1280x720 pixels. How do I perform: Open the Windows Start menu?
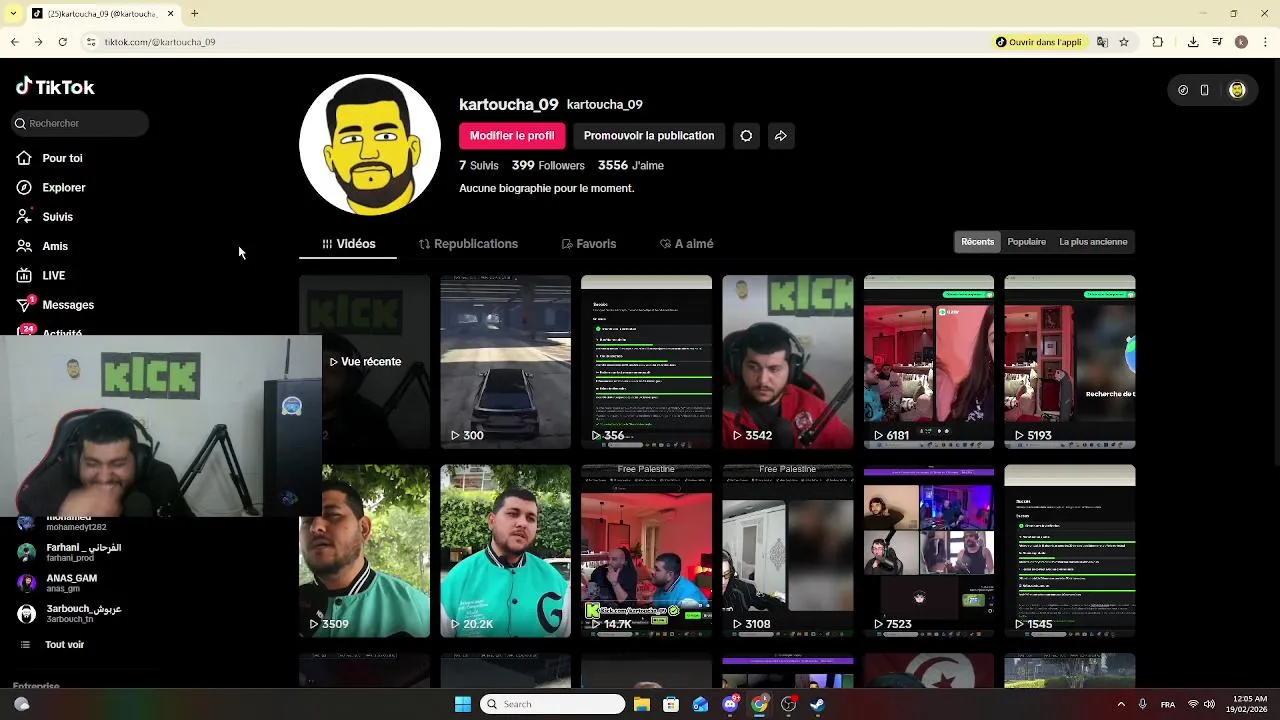pyautogui.click(x=462, y=704)
